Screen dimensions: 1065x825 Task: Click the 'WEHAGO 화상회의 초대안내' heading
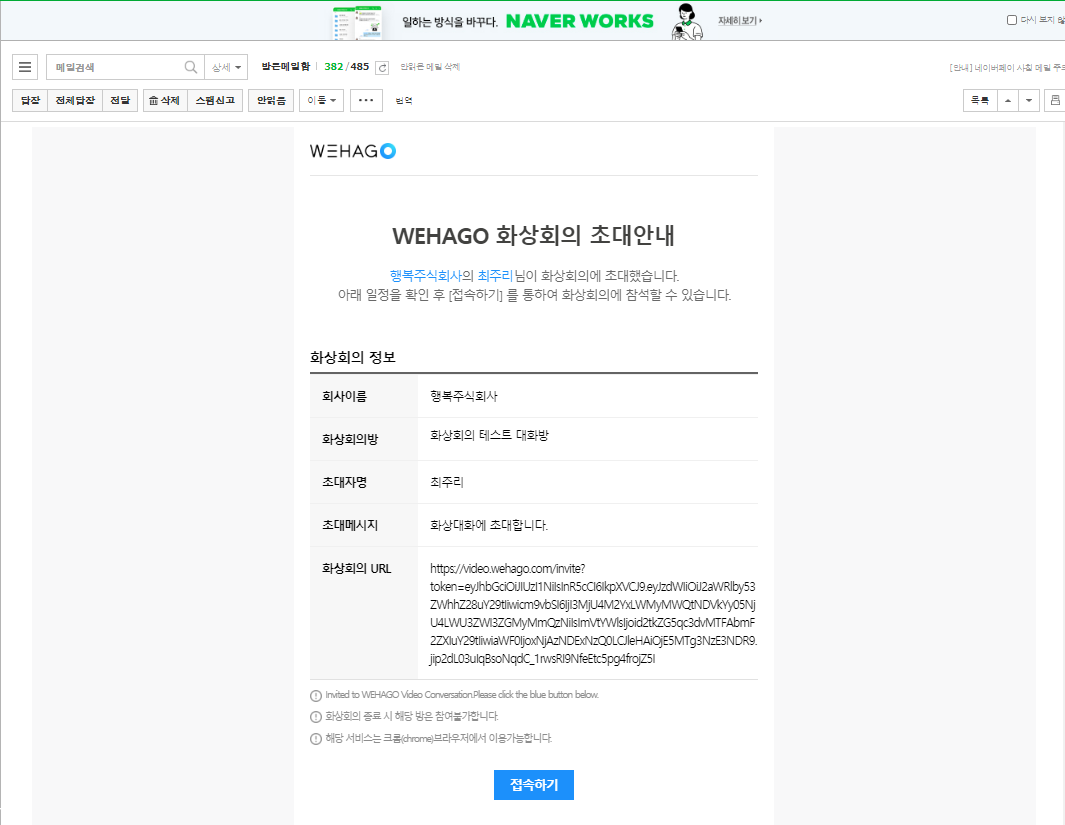[x=533, y=236]
